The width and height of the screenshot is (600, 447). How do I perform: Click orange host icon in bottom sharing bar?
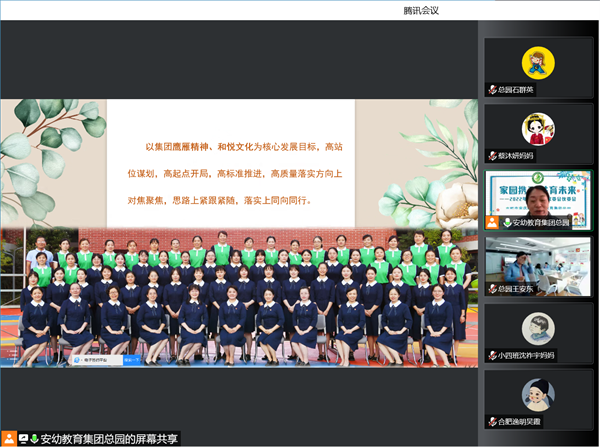[x=9, y=438]
